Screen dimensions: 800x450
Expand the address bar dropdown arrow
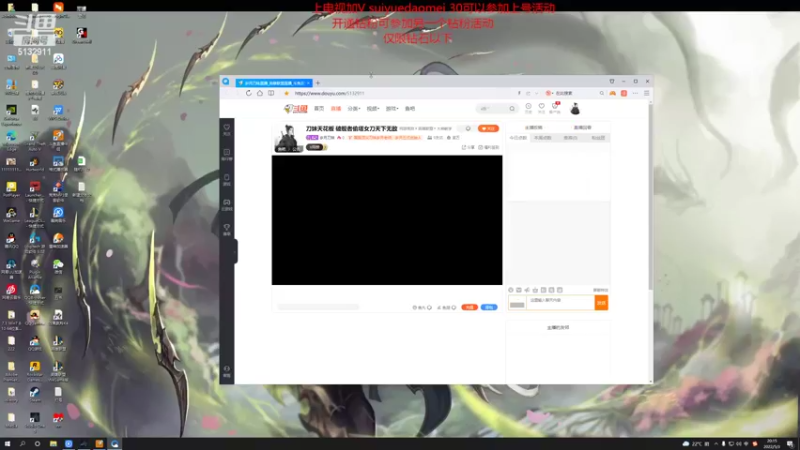pyautogui.click(x=536, y=93)
